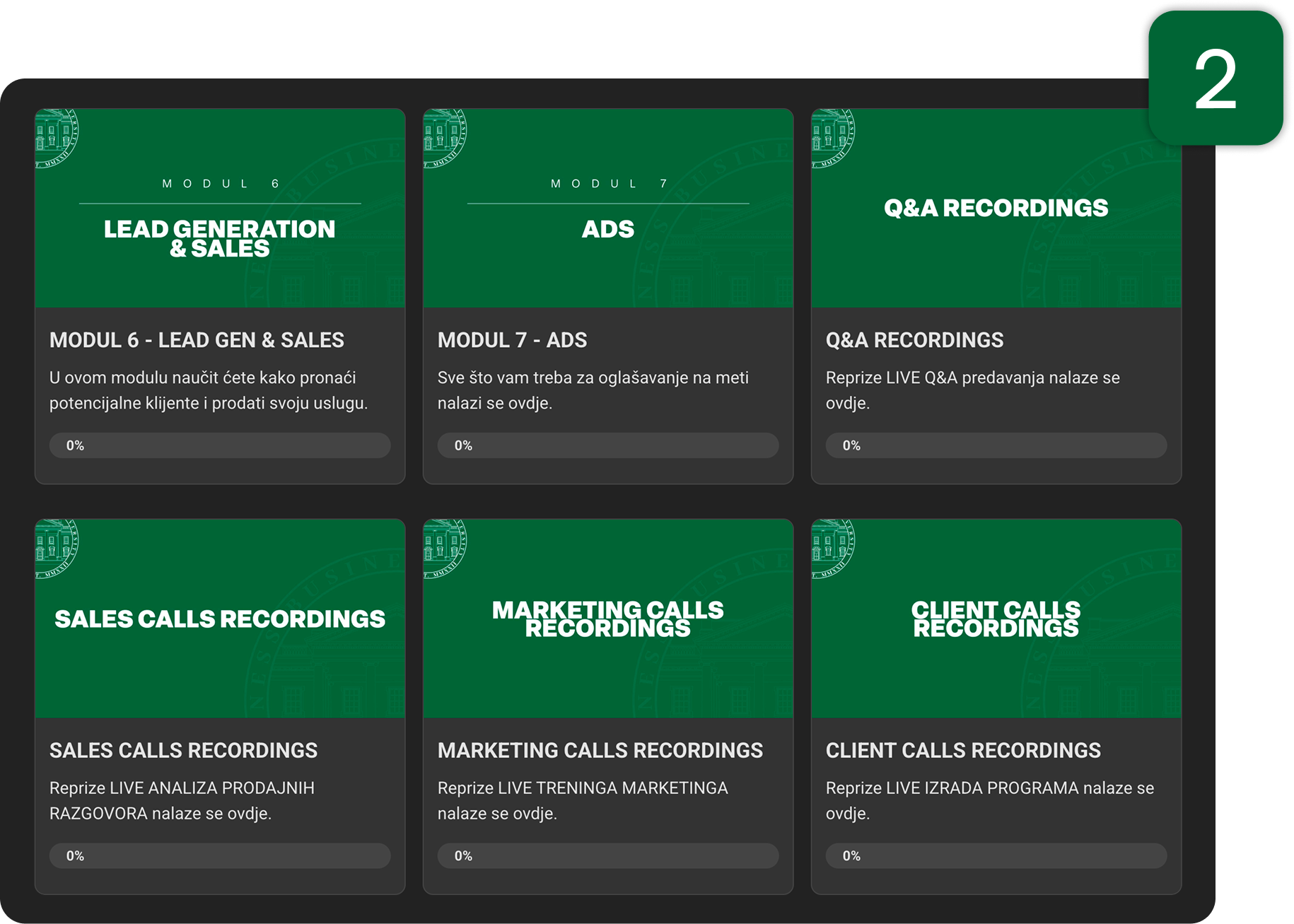Click the seal logo on Marketing Calls card
The width and height of the screenshot is (1294, 924).
(x=444, y=548)
